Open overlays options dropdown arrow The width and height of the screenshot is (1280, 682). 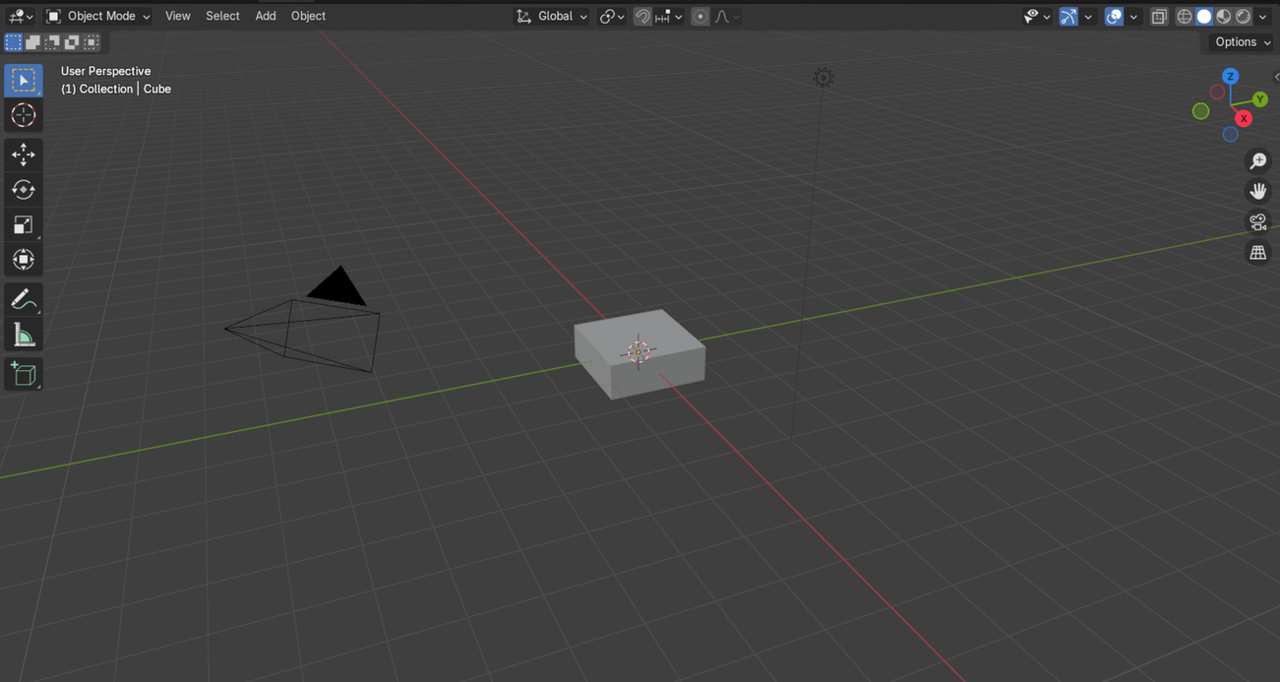1133,16
